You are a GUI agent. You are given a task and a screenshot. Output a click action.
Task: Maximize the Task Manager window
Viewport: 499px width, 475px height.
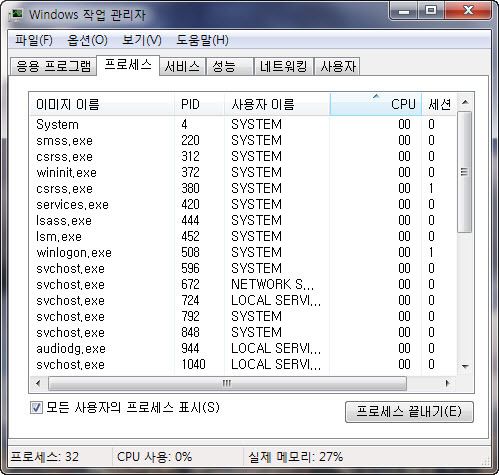[431, 11]
